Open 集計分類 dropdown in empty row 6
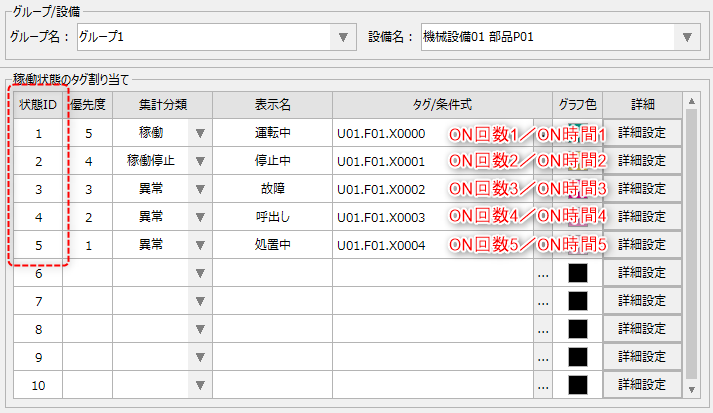713x413 pixels. (199, 273)
